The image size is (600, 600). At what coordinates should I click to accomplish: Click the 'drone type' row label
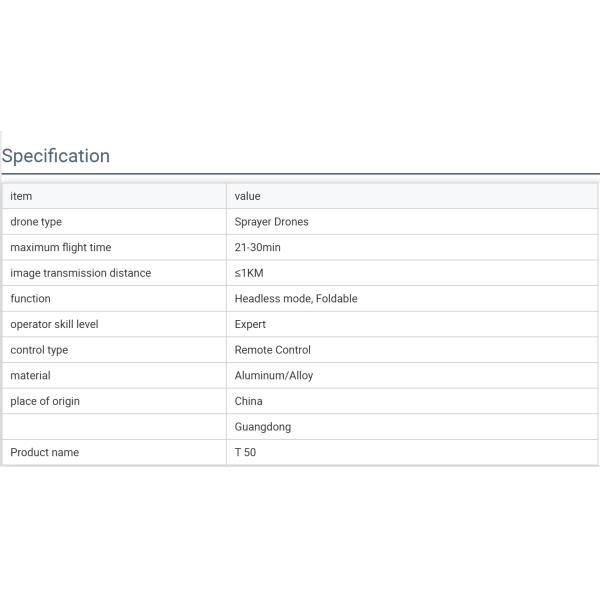click(x=36, y=222)
